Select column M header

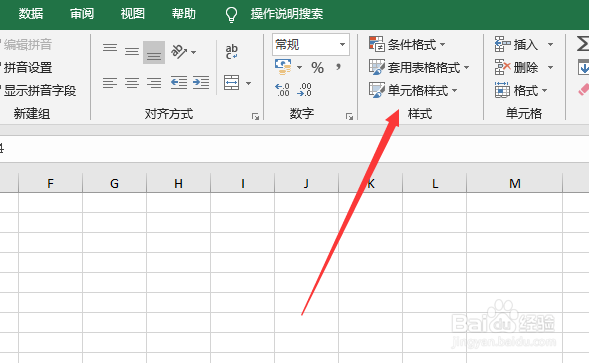tap(515, 183)
